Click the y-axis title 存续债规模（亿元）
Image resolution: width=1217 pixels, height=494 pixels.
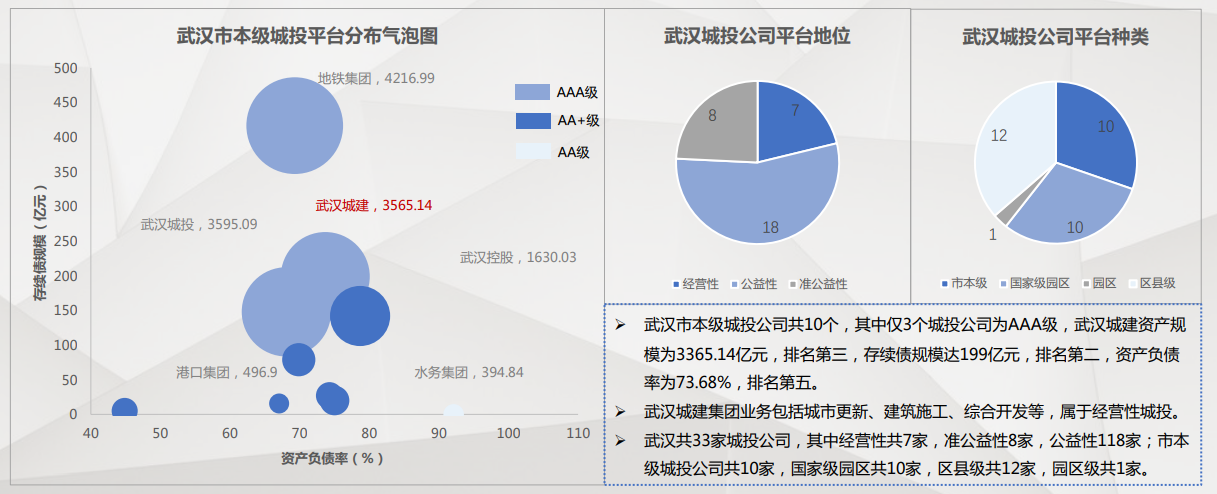point(39,243)
